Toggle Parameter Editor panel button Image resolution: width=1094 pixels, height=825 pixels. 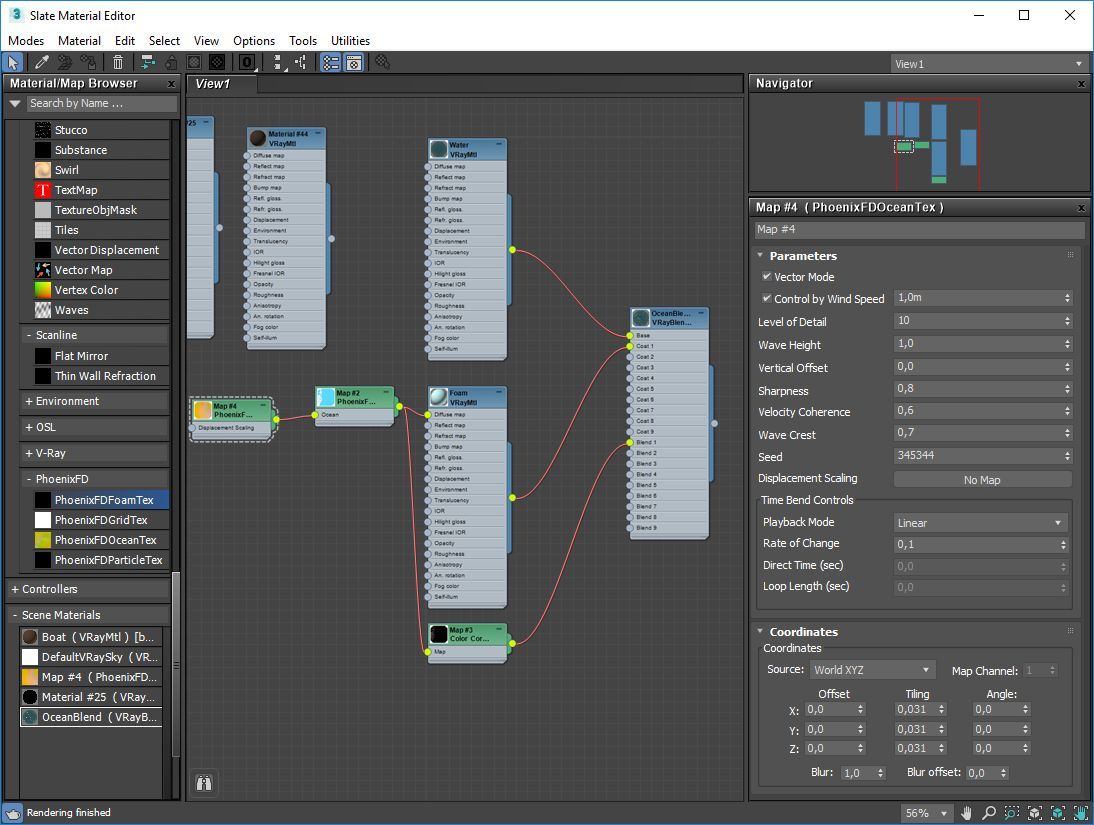(x=354, y=63)
